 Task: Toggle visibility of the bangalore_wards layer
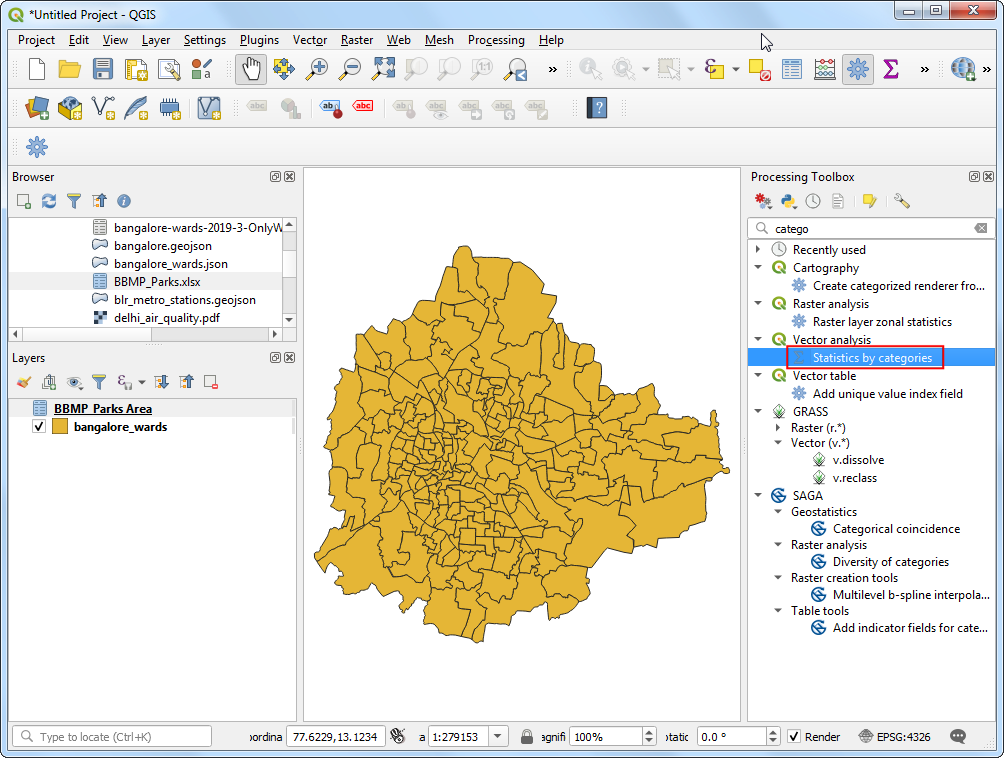pos(37,425)
